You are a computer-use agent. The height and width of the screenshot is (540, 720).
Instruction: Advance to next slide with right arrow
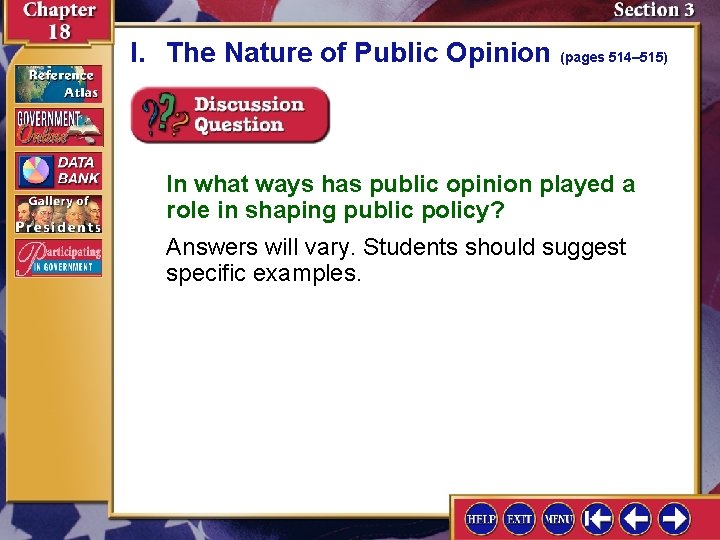(675, 519)
